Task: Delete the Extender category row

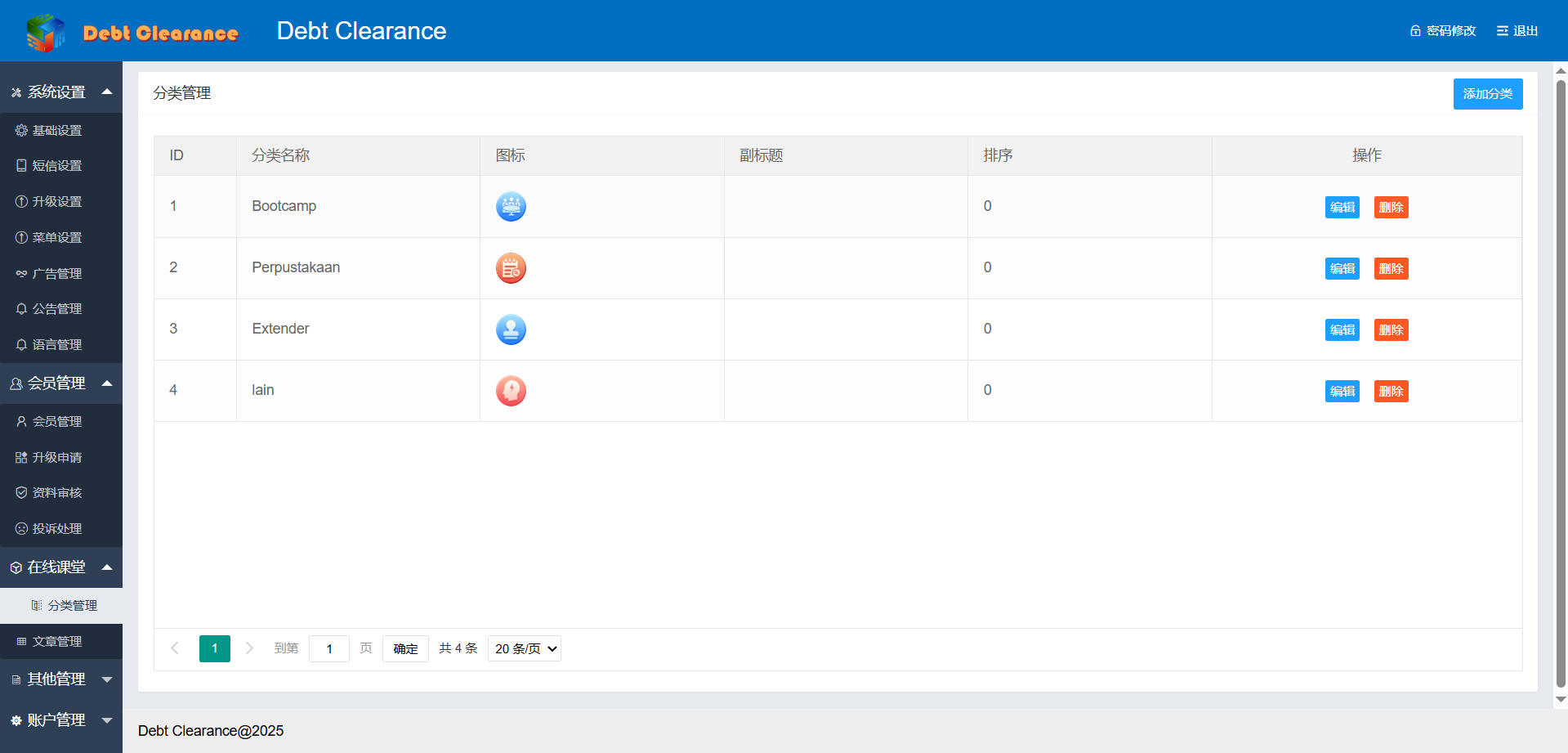Action: [x=1391, y=330]
